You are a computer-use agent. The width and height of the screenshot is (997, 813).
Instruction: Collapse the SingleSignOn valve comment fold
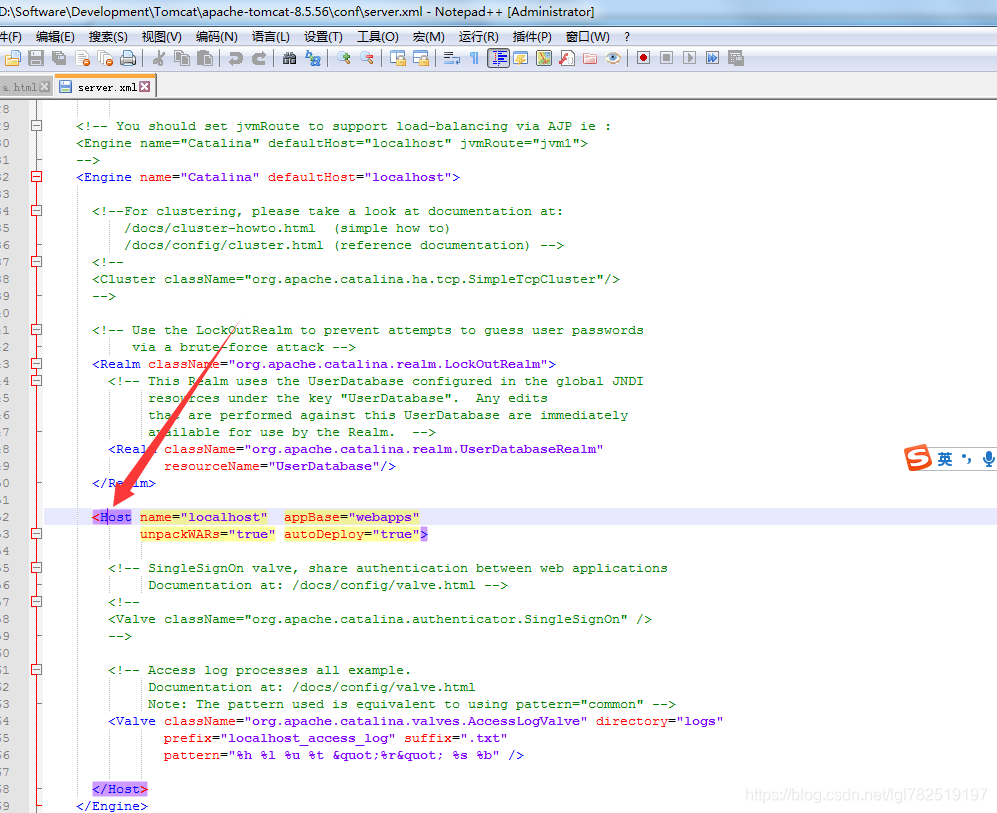(37, 567)
